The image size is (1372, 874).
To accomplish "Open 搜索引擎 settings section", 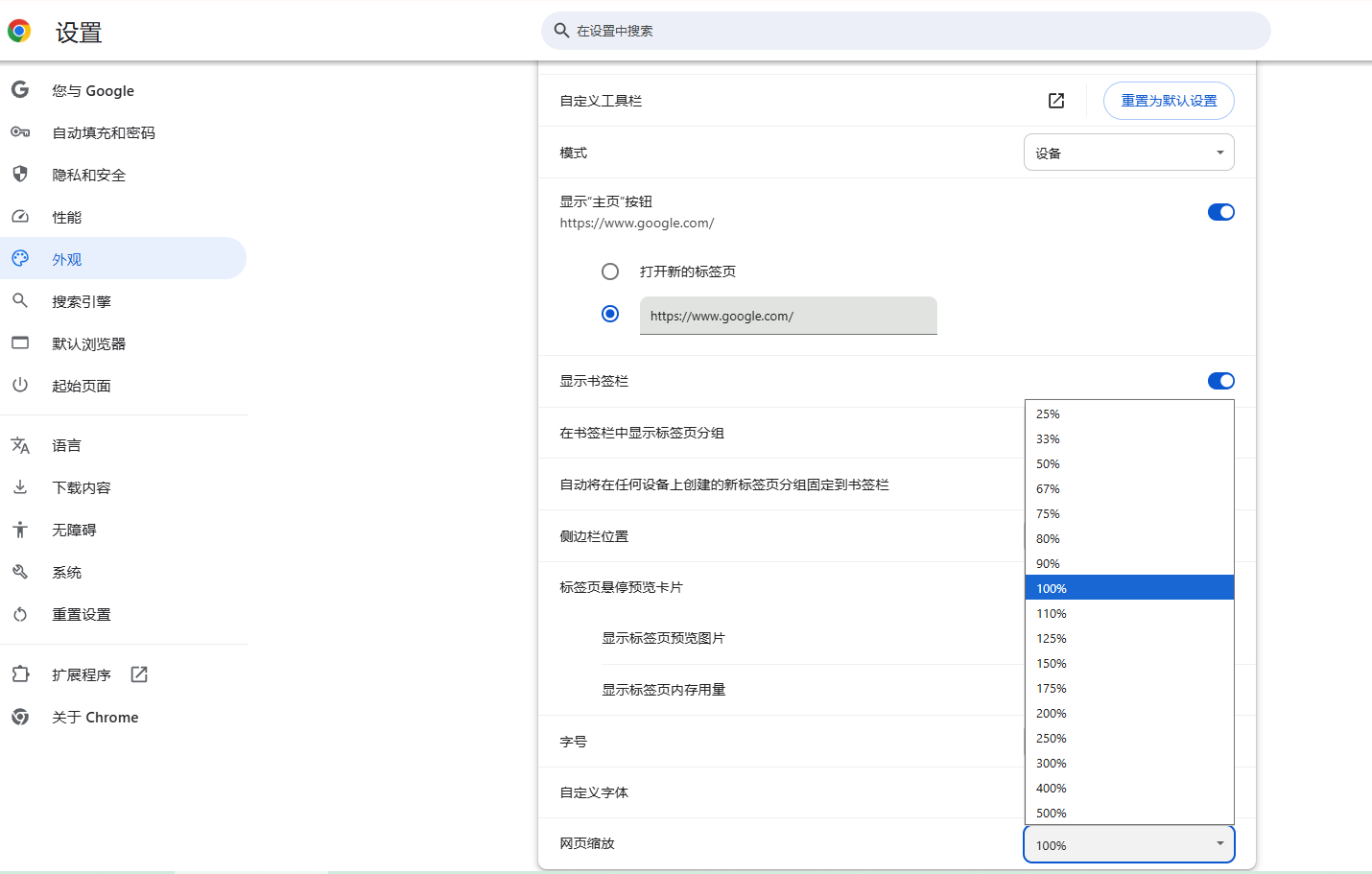I will tap(123, 301).
